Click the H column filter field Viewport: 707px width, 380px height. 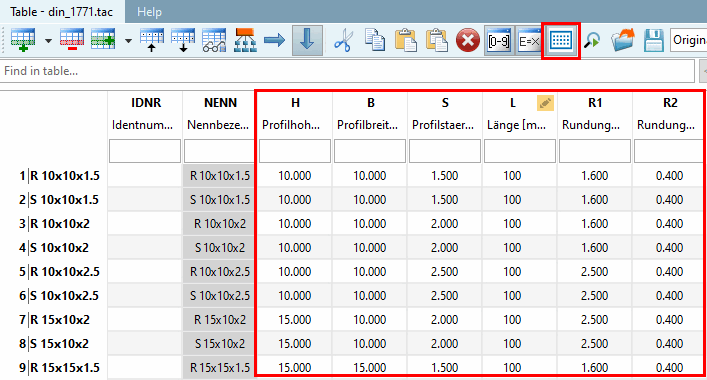coord(295,151)
